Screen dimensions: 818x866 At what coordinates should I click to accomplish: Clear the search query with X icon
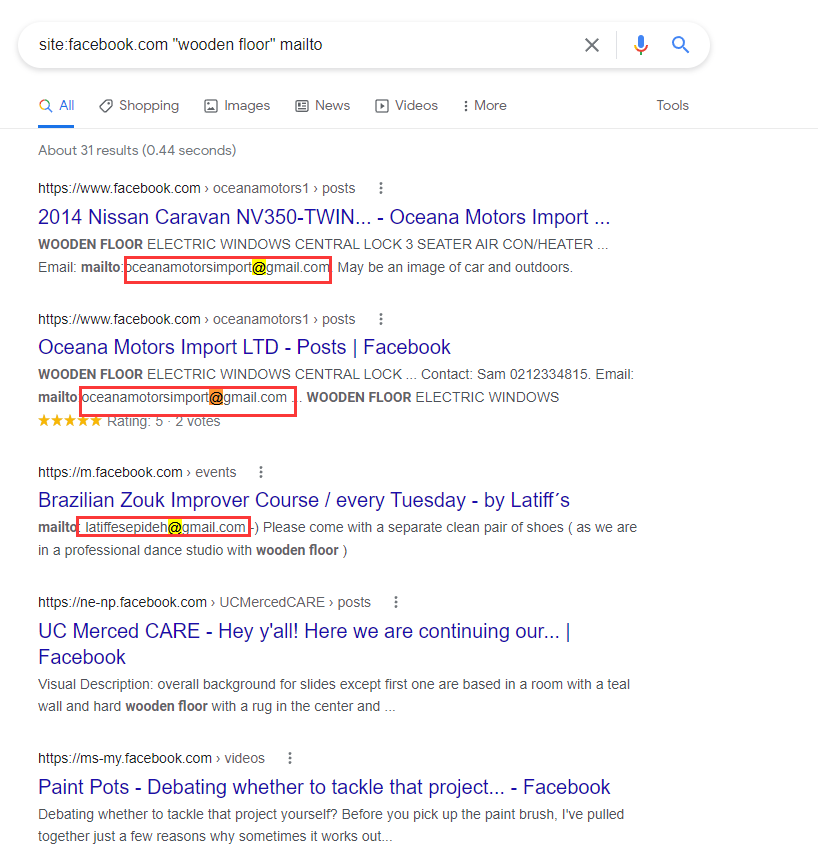point(592,45)
